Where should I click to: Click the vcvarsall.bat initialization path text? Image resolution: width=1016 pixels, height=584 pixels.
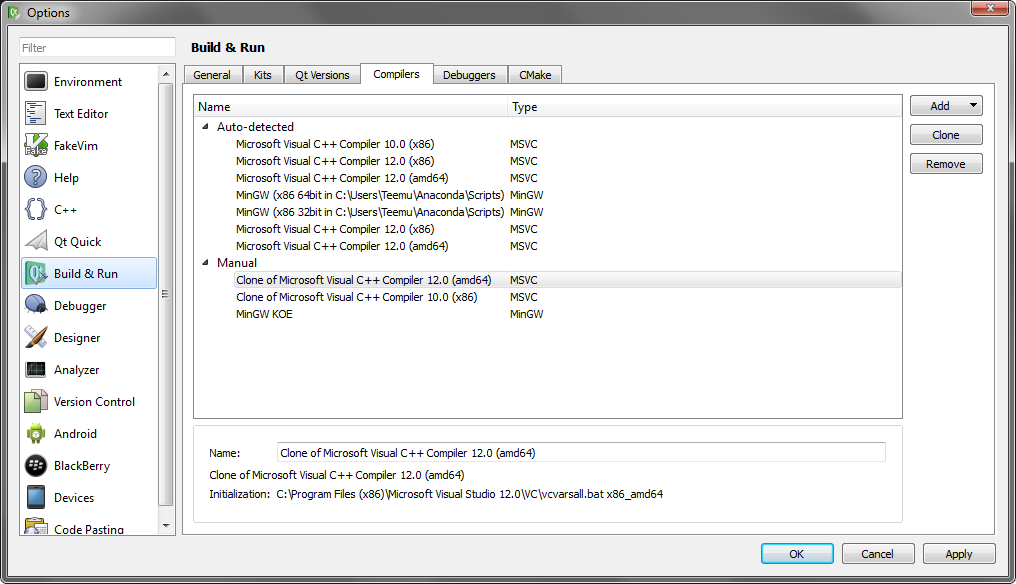(470, 494)
